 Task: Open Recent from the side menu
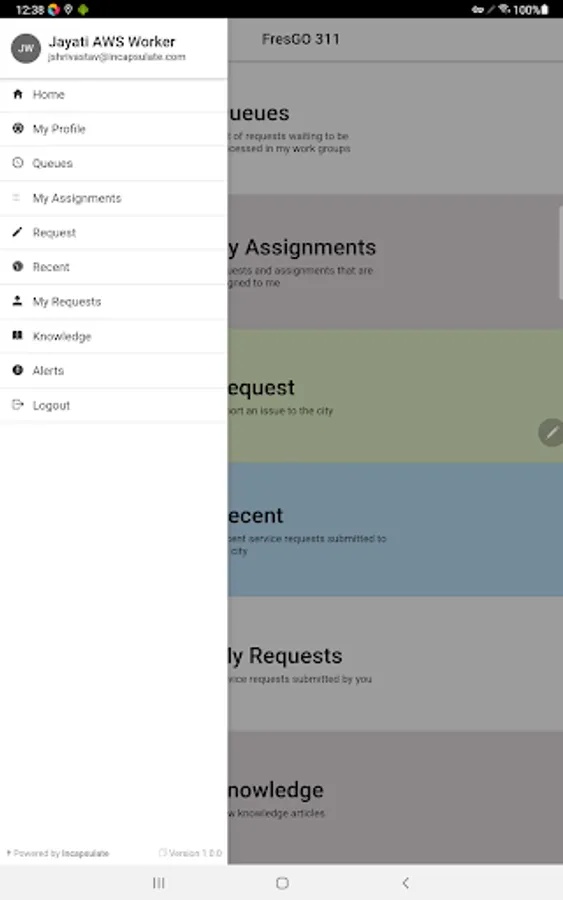point(114,267)
